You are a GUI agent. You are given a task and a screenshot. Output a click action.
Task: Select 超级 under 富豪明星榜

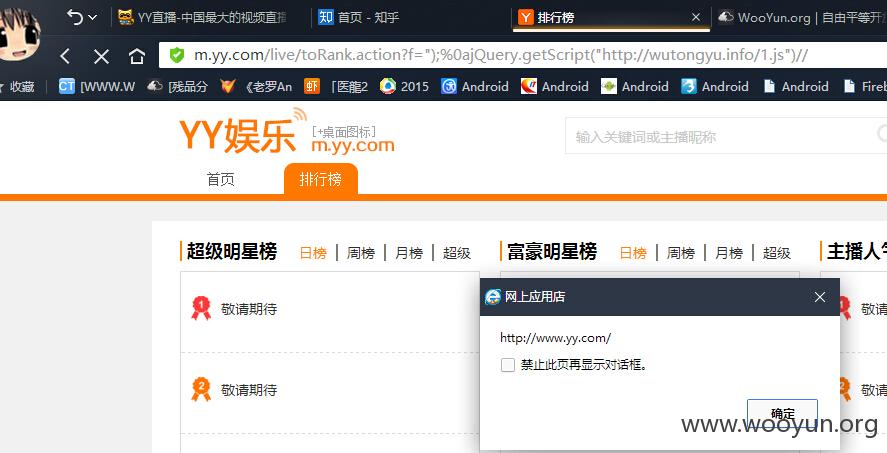coord(777,253)
